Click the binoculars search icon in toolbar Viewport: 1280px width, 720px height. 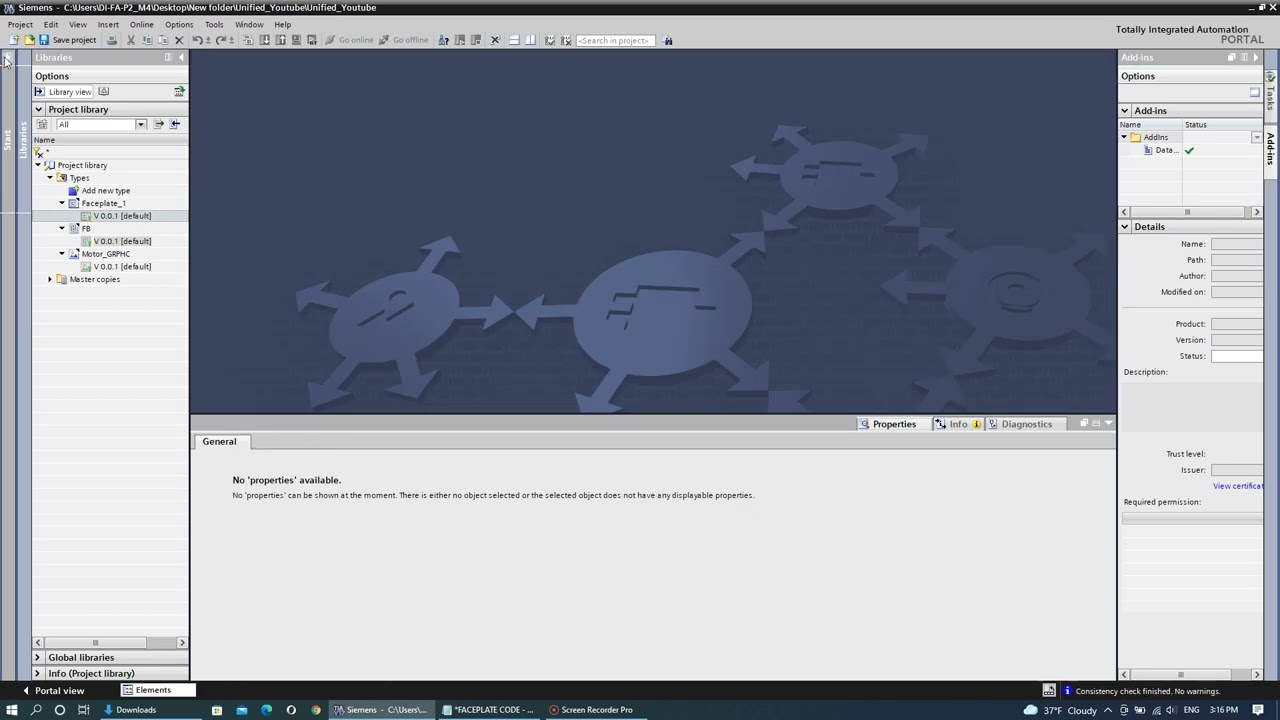(668, 40)
